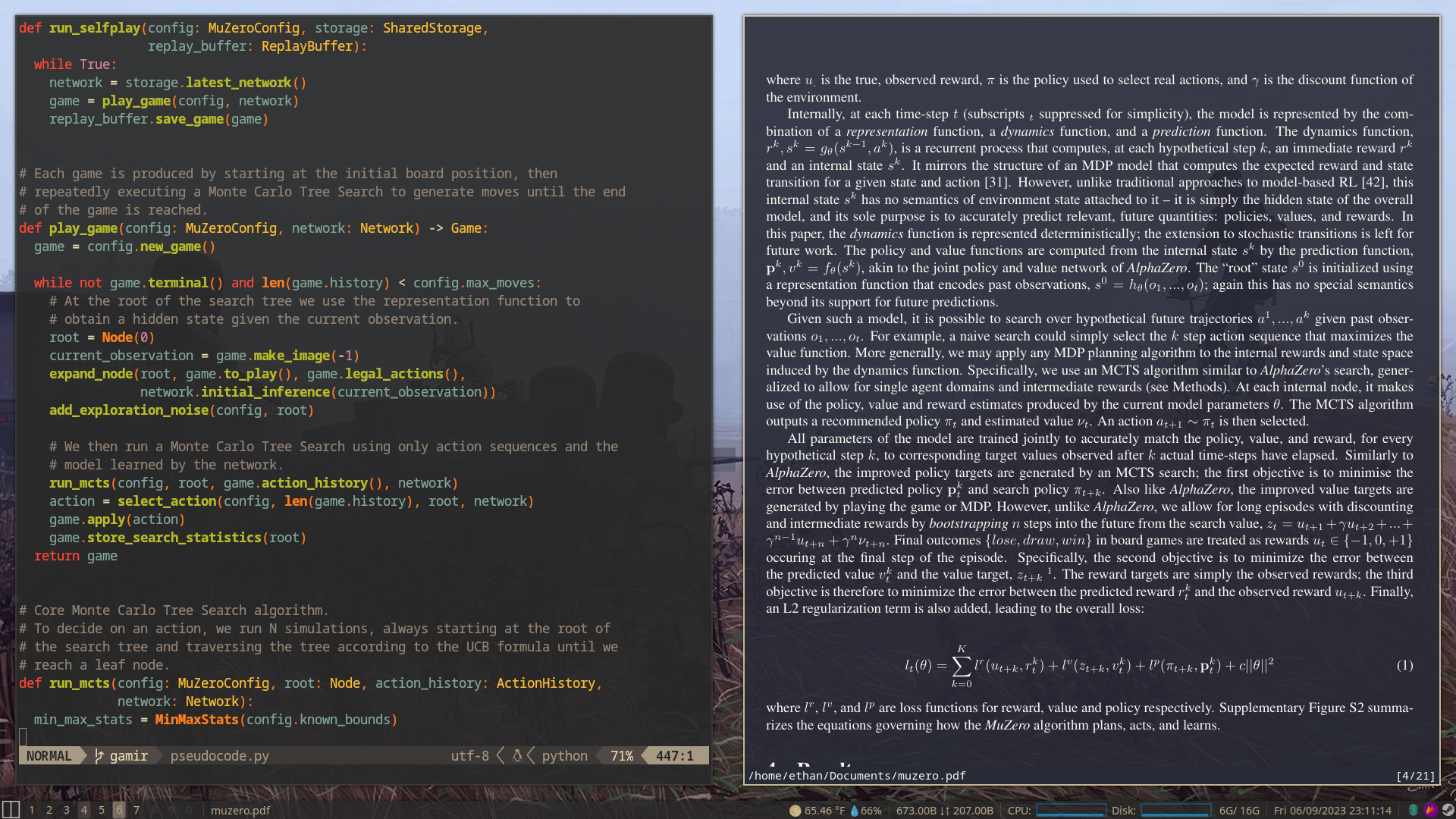
Task: Click the tiling layout icon in taskbar
Action: point(11,809)
